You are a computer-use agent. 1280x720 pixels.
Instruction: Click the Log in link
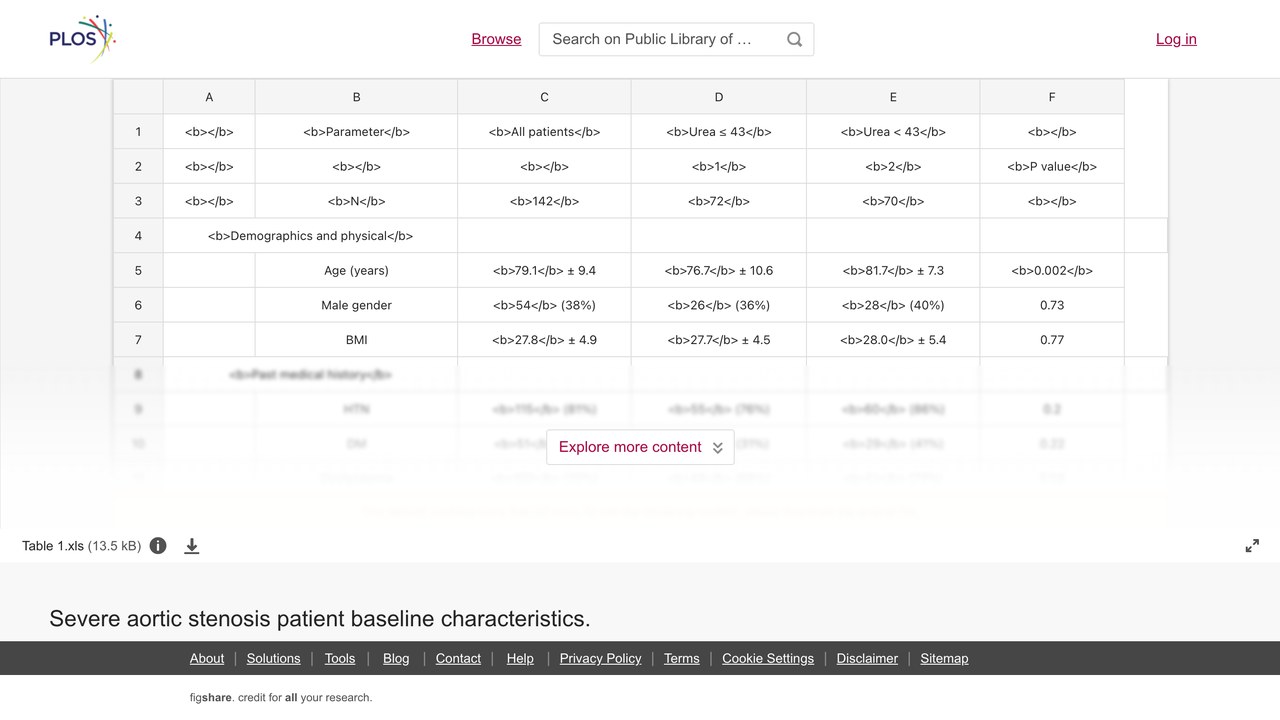click(1176, 39)
